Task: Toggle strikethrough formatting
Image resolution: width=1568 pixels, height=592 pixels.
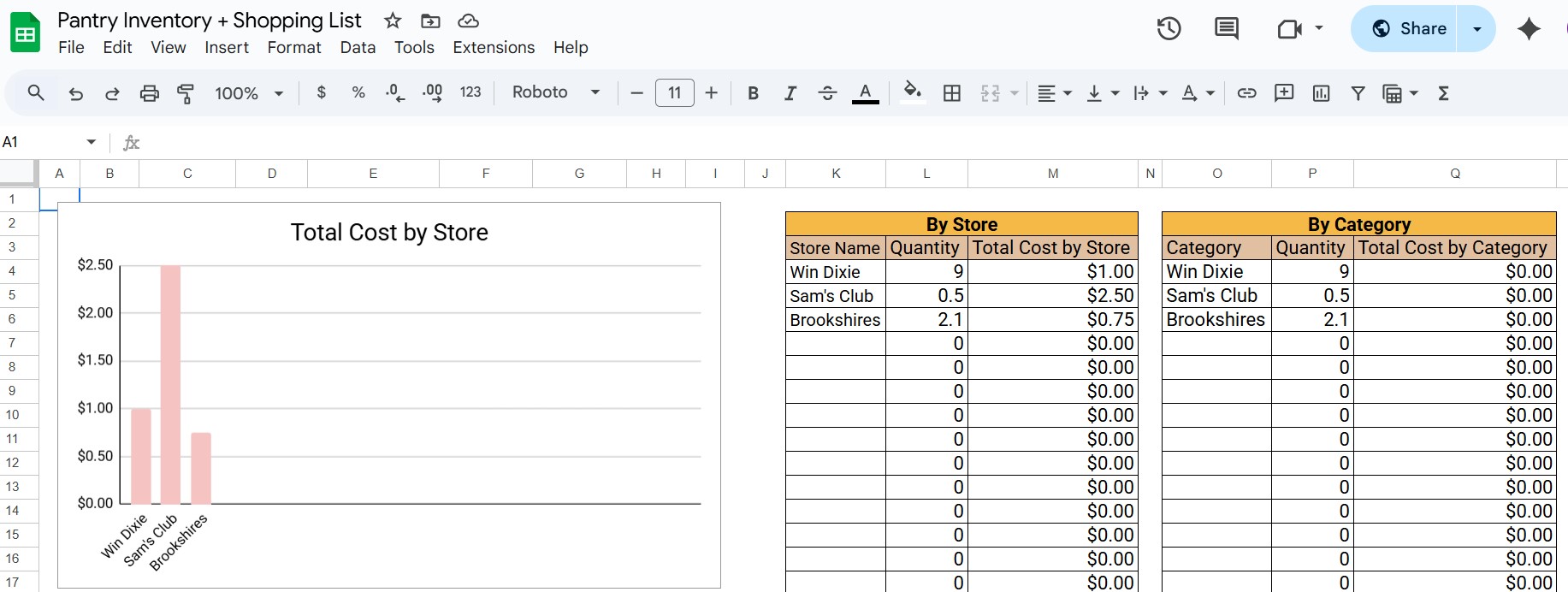Action: click(827, 93)
